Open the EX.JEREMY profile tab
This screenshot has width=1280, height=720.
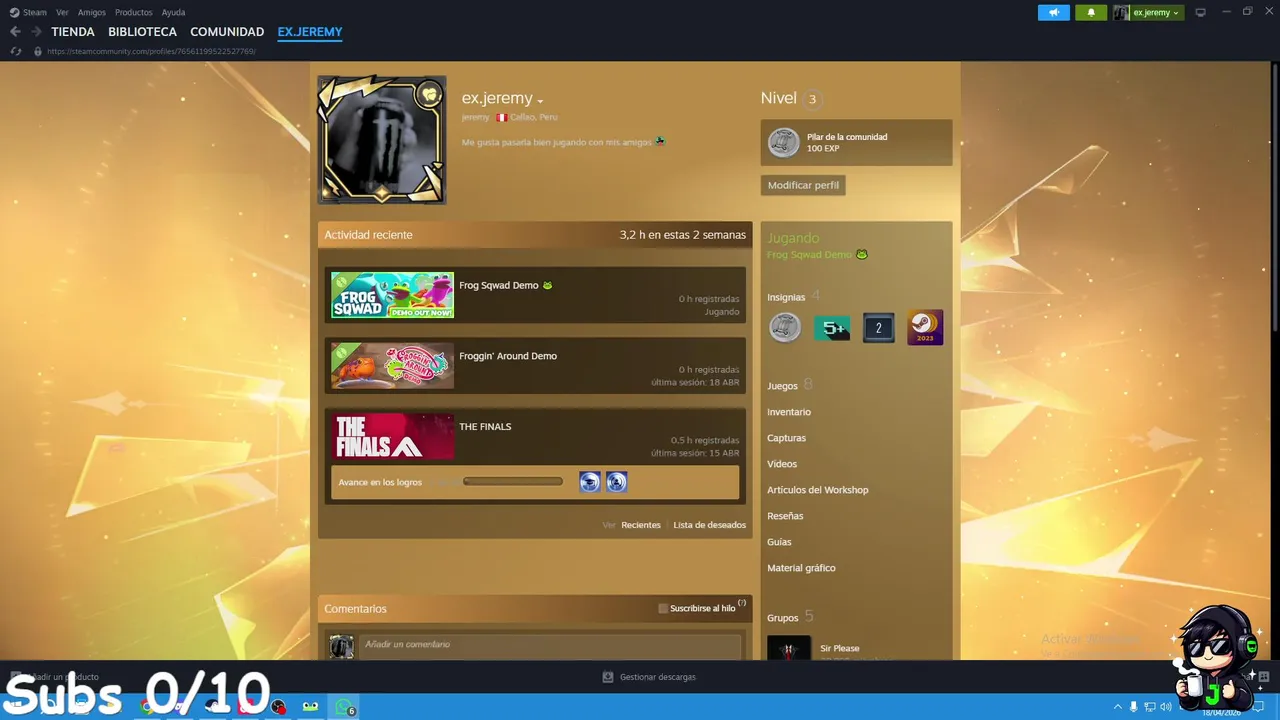point(310,32)
